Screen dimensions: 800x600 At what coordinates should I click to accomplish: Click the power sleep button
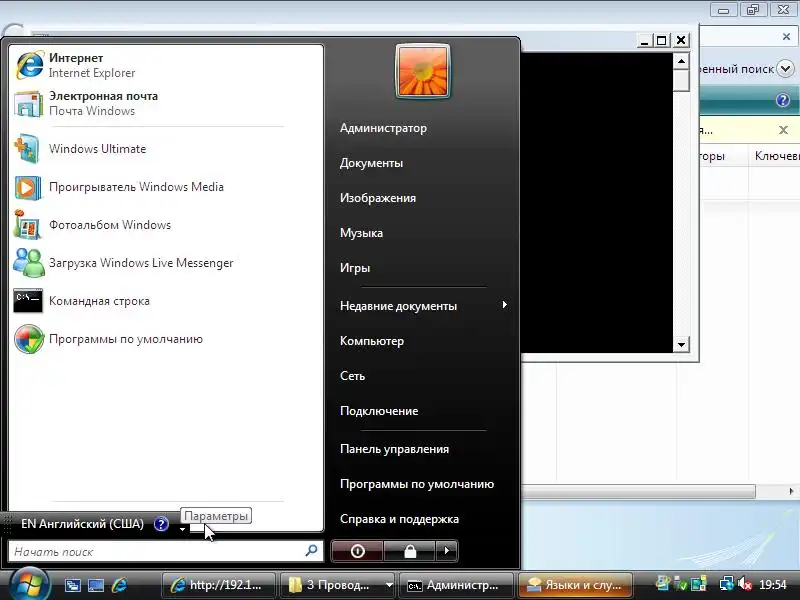click(x=357, y=551)
